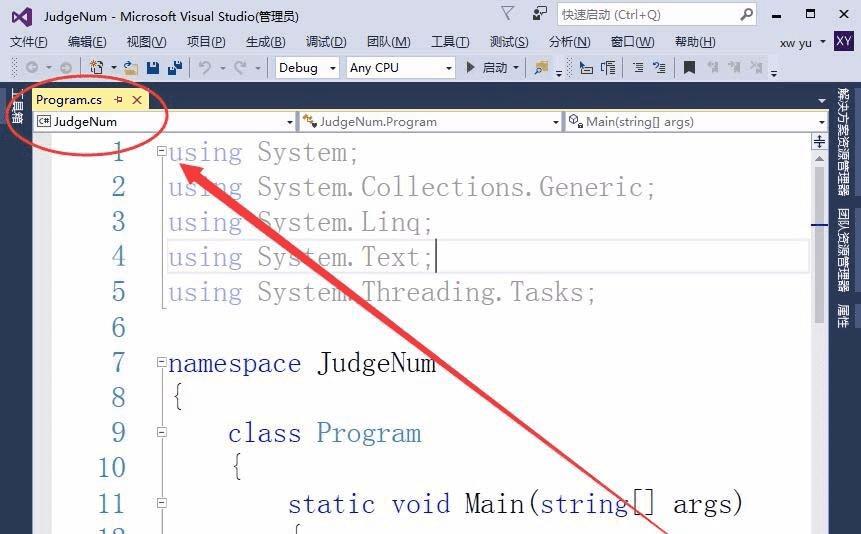
Task: Open the 工具箱 toolbox side tab
Action: 17,105
